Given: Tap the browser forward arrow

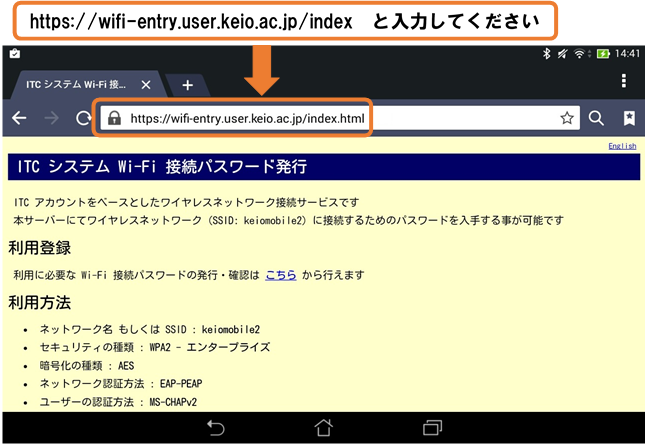Looking at the screenshot, I should 52,118.
